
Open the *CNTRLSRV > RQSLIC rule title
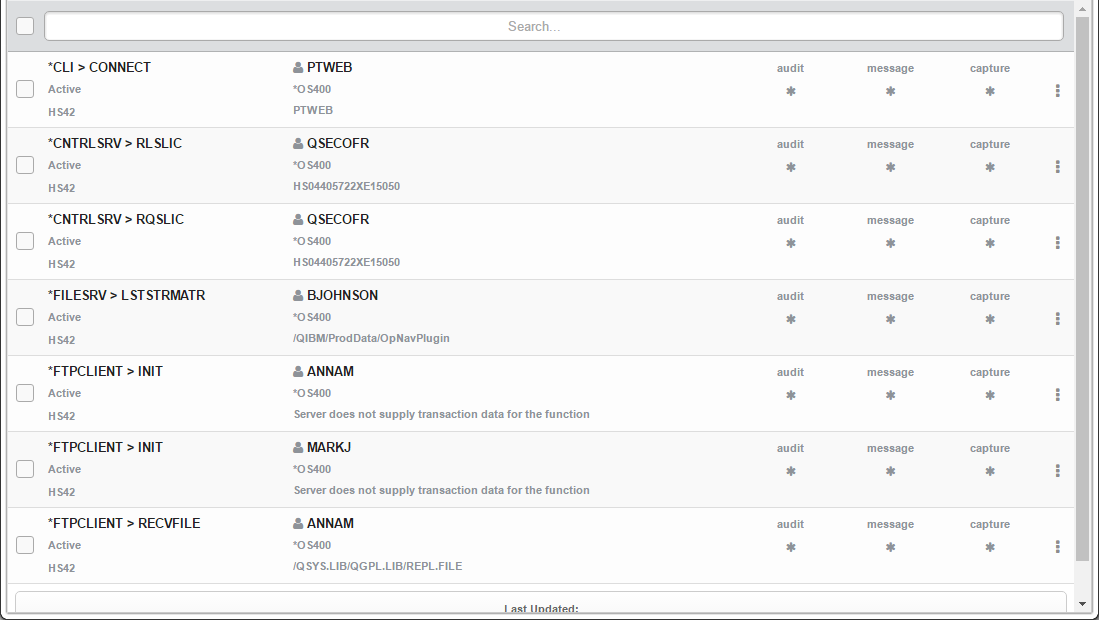116,219
